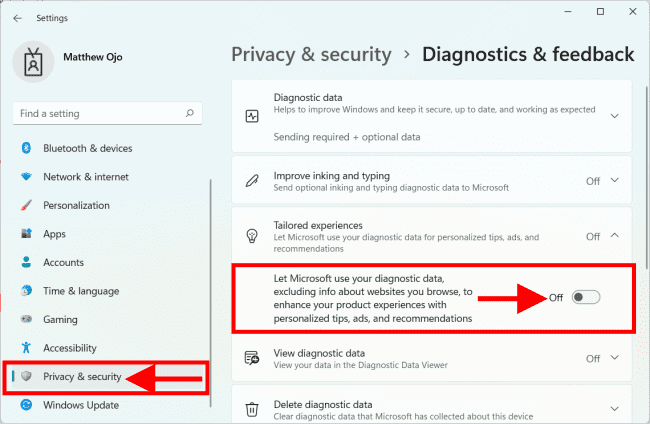The height and width of the screenshot is (424, 650).
Task: Collapse the Tailored experiences section
Action: 614,236
